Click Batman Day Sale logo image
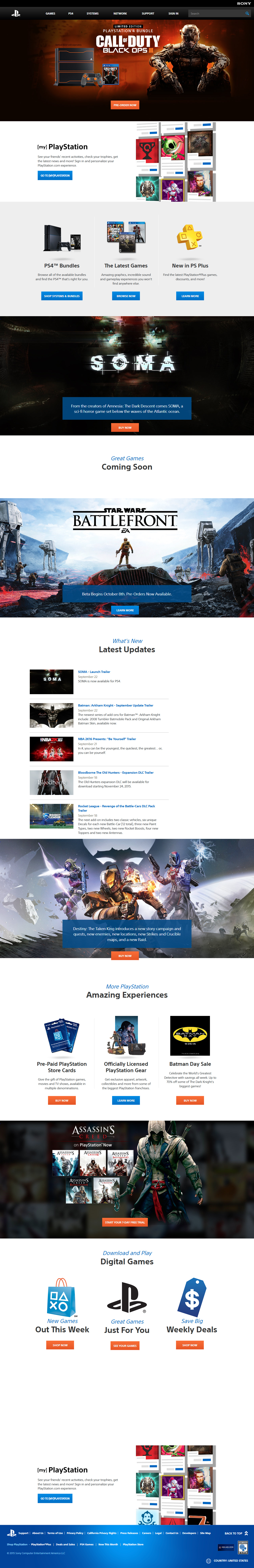The image size is (254, 1568). (x=190, y=1035)
